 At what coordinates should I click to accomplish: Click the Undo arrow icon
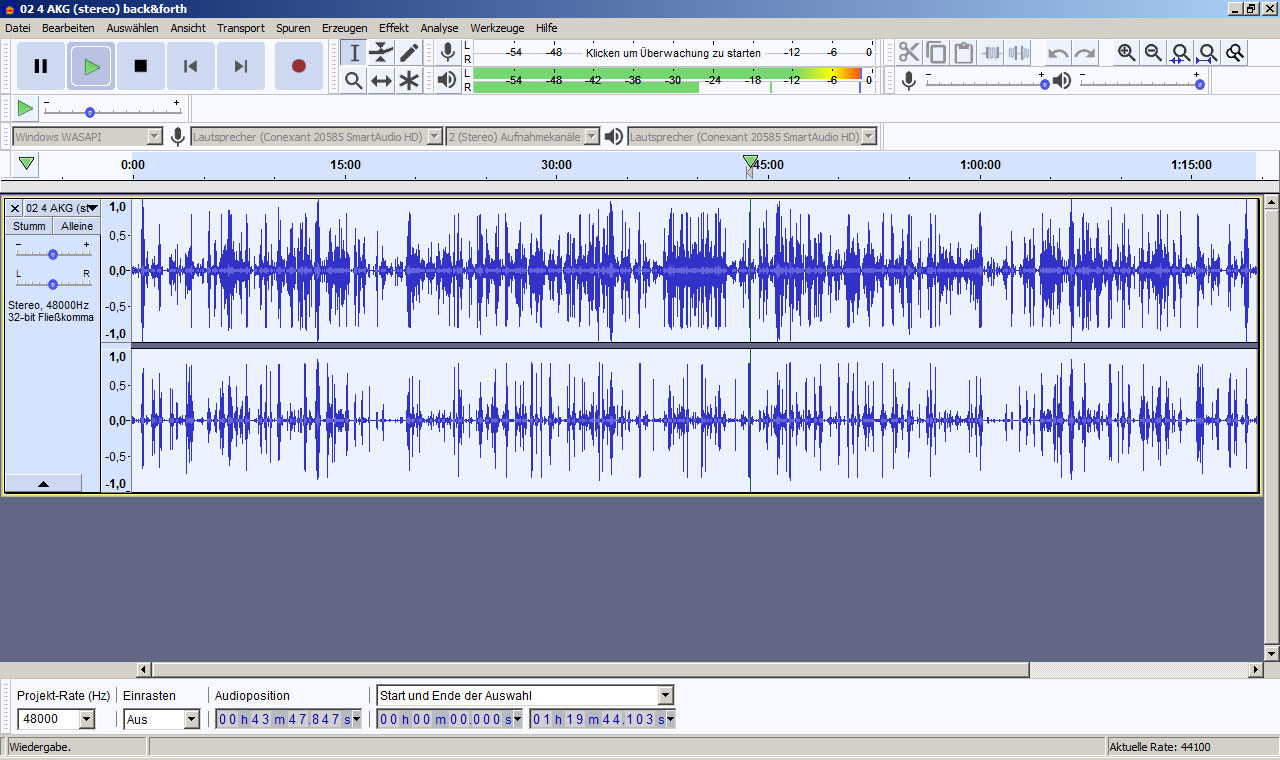point(1057,52)
